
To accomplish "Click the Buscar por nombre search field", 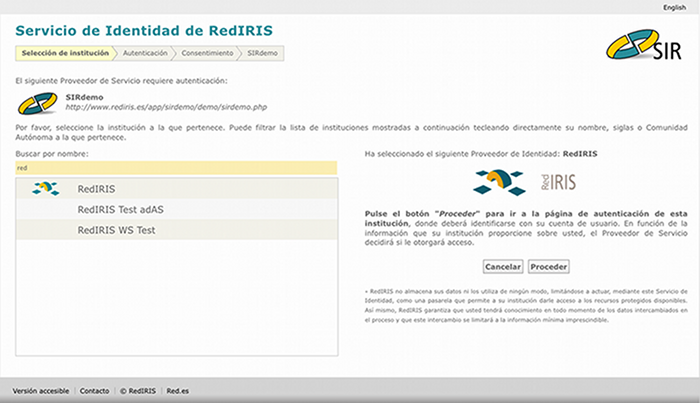I will (x=176, y=168).
